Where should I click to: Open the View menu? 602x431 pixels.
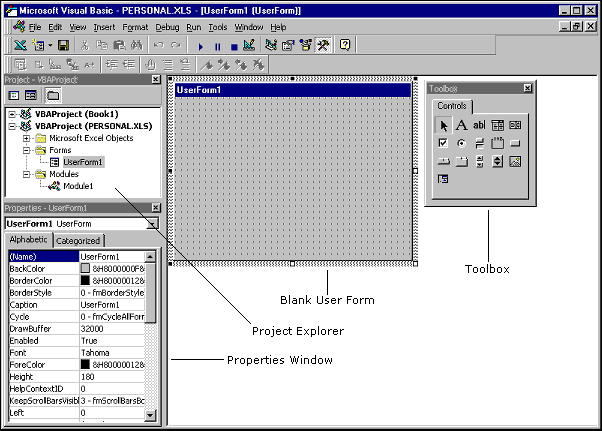pyautogui.click(x=78, y=27)
